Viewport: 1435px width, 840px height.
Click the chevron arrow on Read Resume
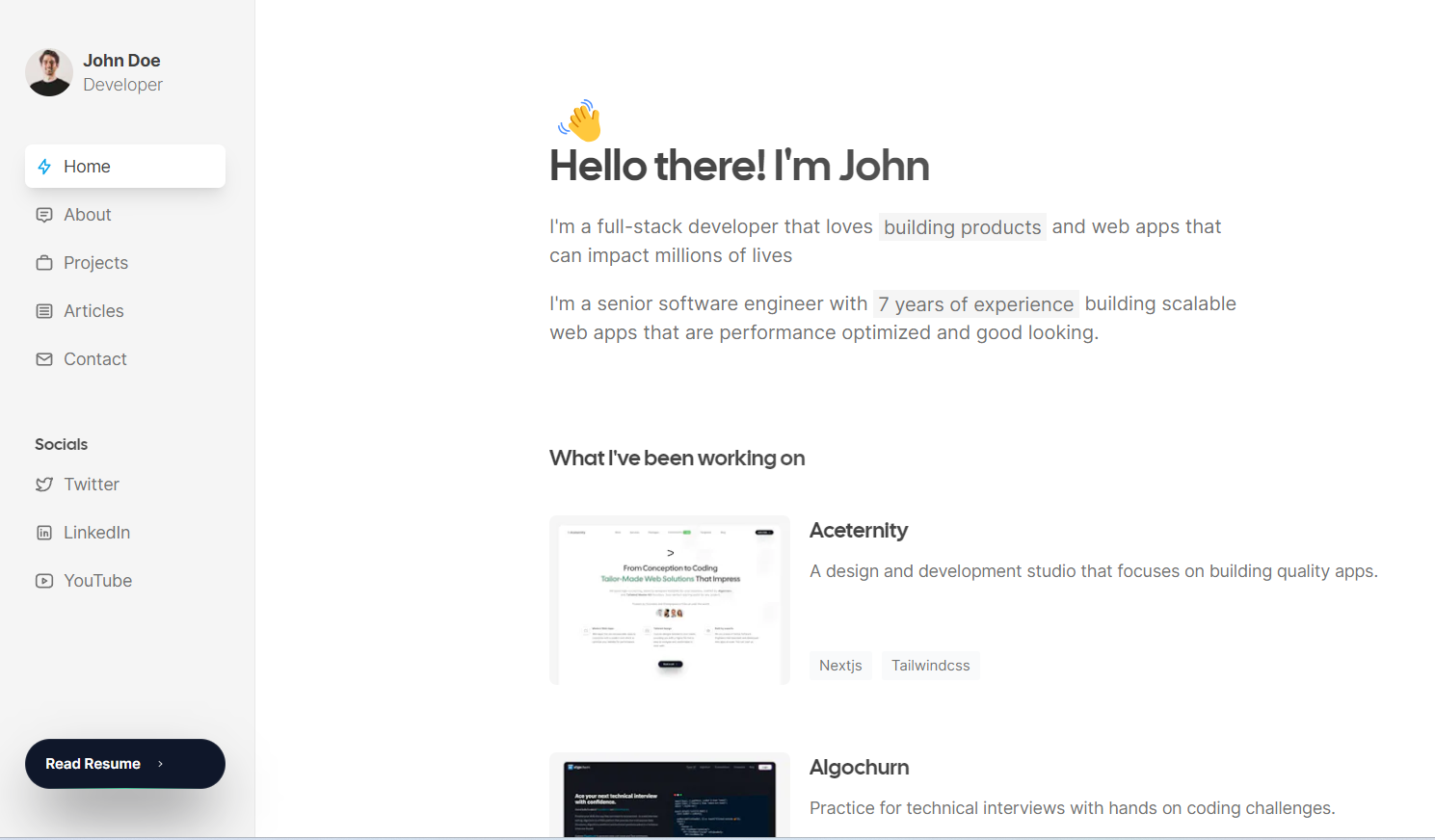pyautogui.click(x=161, y=764)
